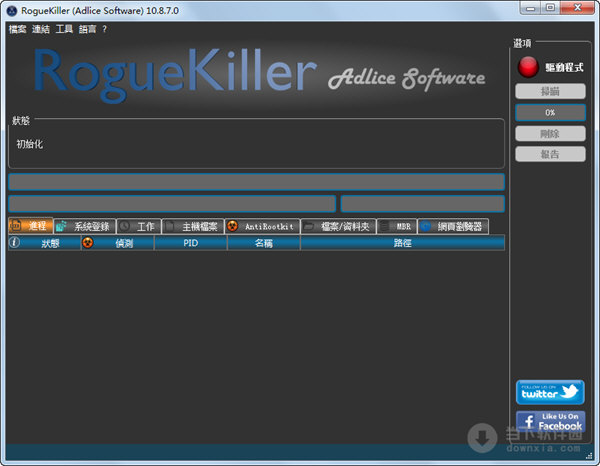The height and width of the screenshot is (466, 600).
Task: Sort by the 路徑 column header
Action: click(x=403, y=243)
